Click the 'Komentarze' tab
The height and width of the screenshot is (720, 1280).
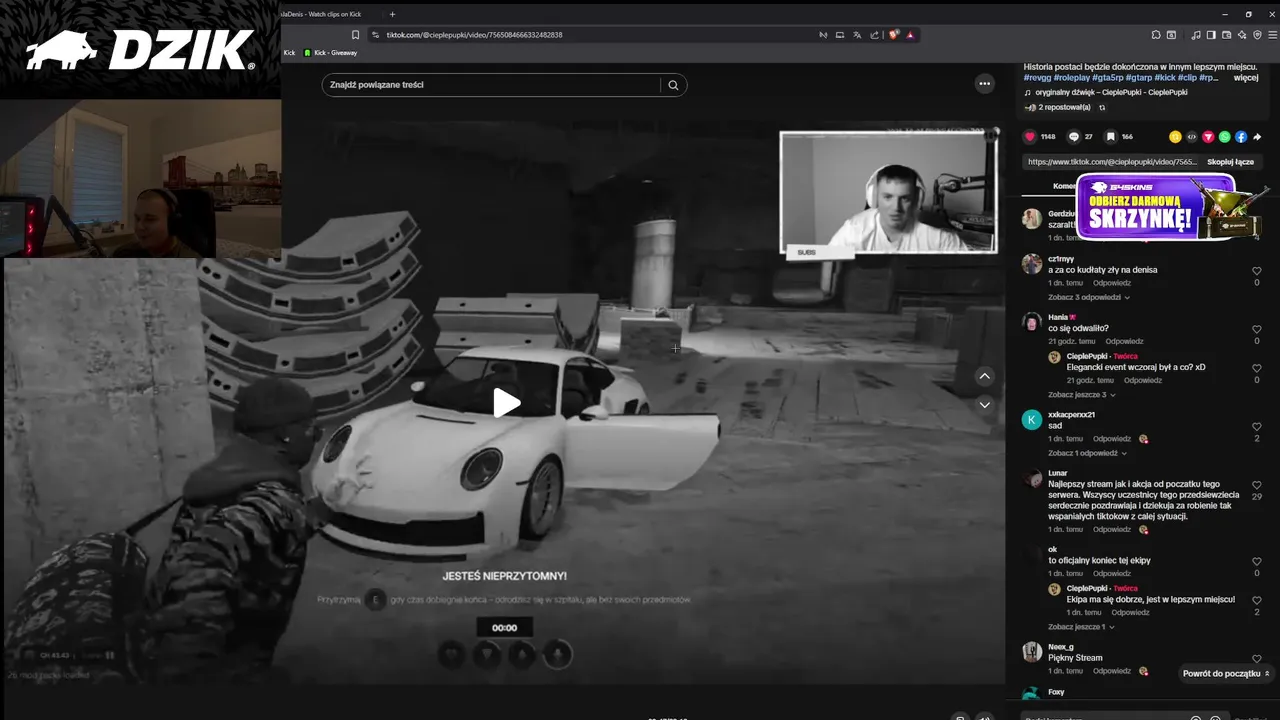click(1064, 186)
